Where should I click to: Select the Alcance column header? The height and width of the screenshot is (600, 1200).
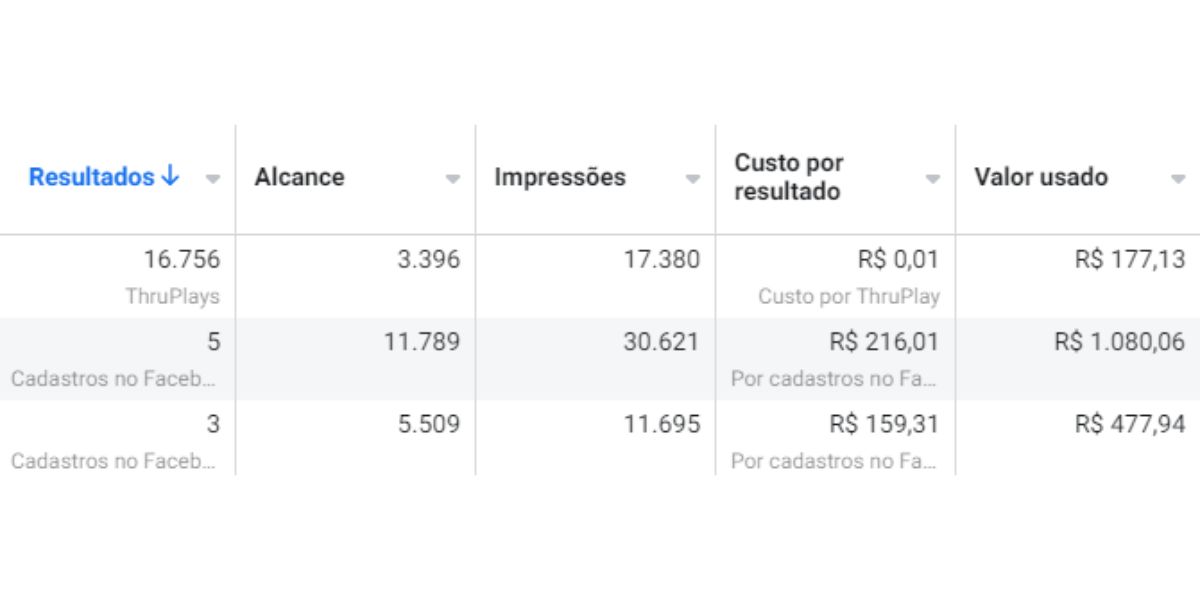click(x=299, y=177)
